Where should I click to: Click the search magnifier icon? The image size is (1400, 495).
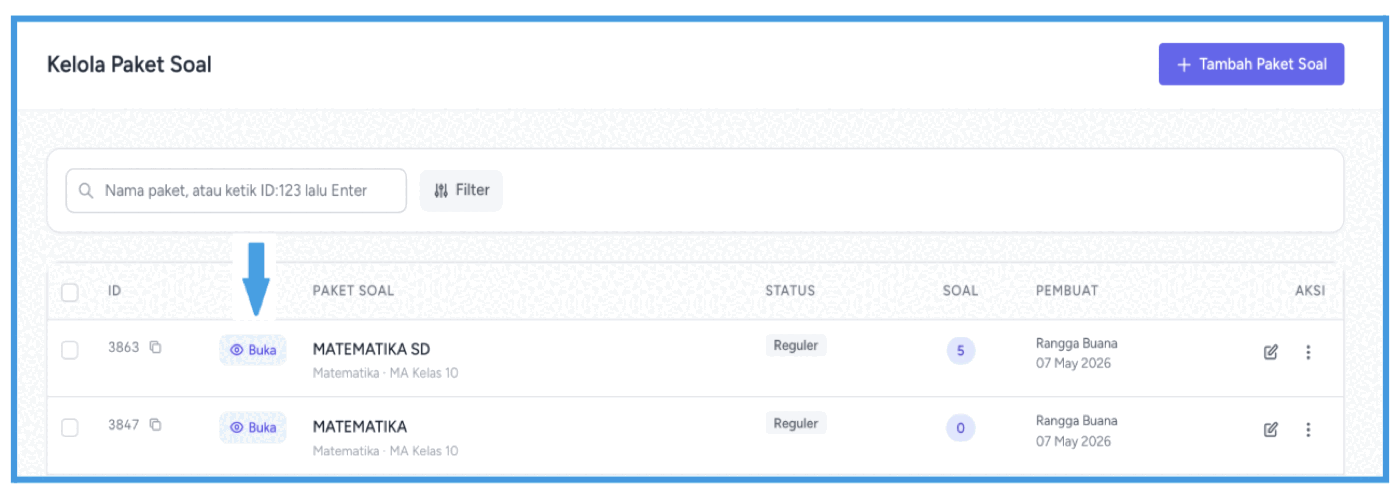(86, 190)
